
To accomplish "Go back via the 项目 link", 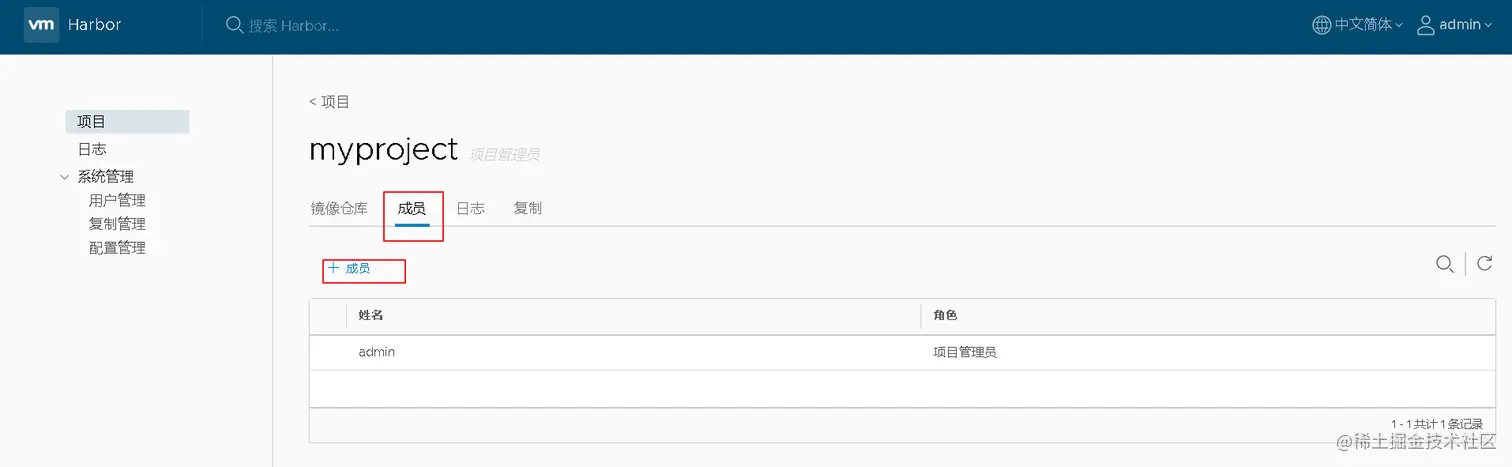I will click(329, 102).
